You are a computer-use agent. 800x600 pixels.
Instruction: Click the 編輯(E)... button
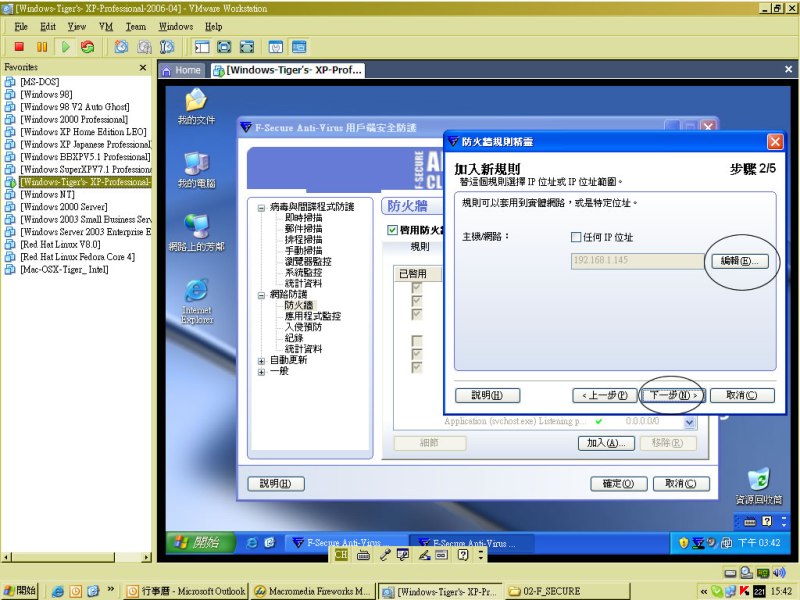coord(739,261)
